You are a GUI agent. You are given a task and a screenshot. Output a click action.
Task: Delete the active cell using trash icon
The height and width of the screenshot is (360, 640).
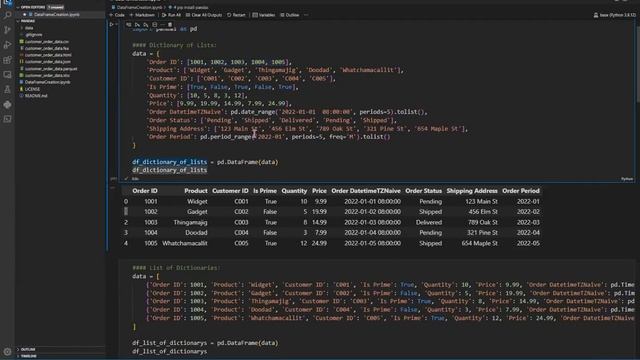tap(170, 24)
